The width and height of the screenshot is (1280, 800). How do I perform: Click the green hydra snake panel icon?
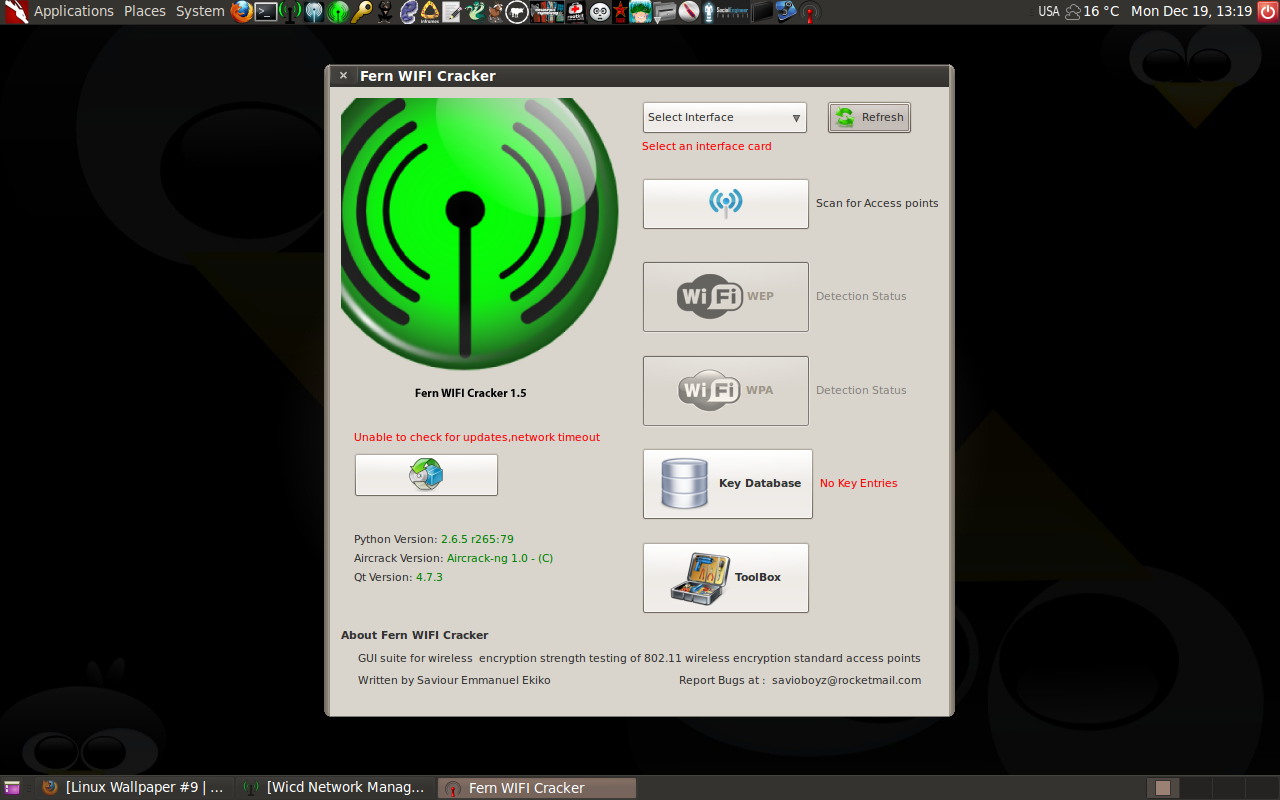pyautogui.click(x=475, y=11)
